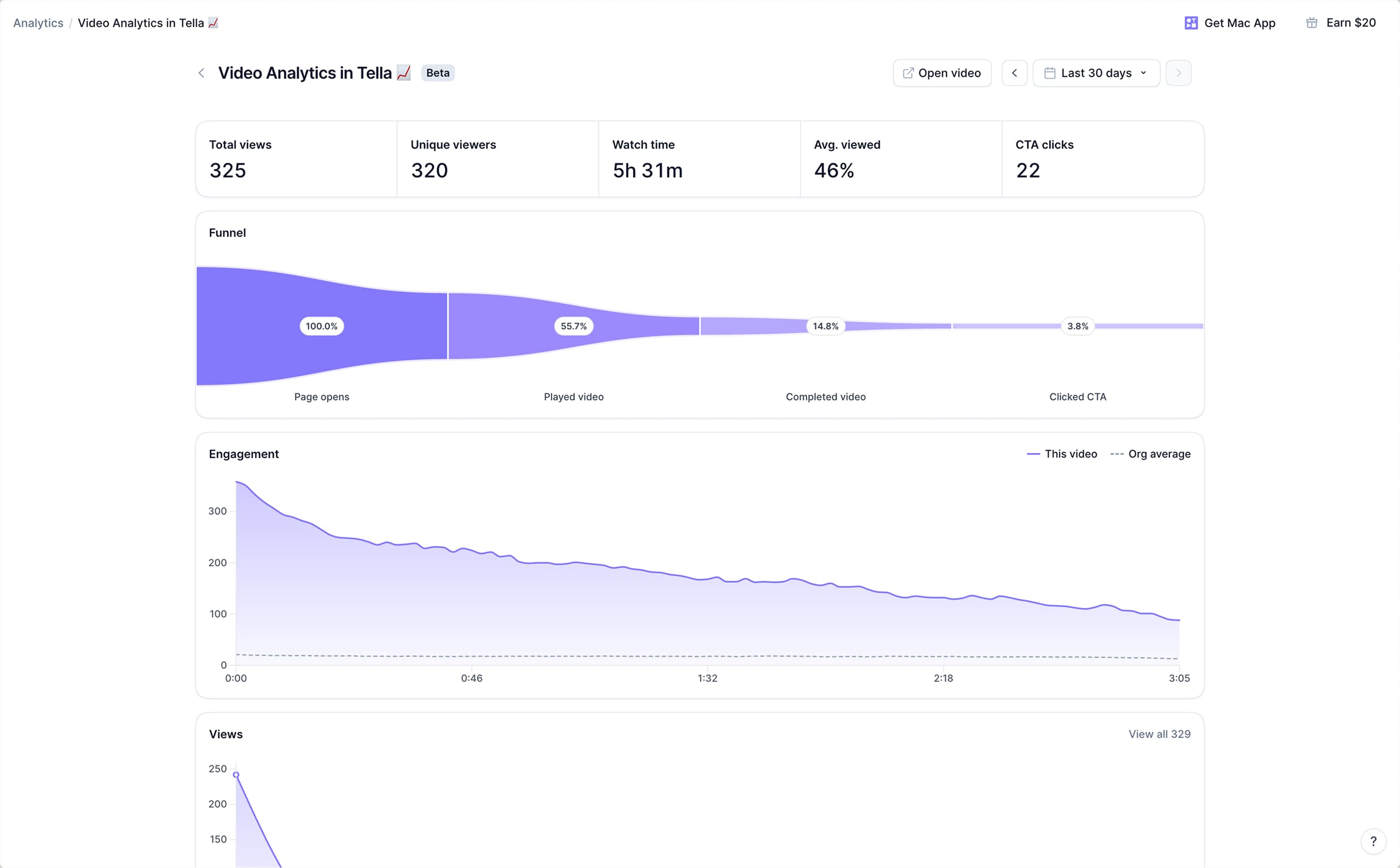
Task: Click the 14.8% Completed video funnel label
Action: 825,326
